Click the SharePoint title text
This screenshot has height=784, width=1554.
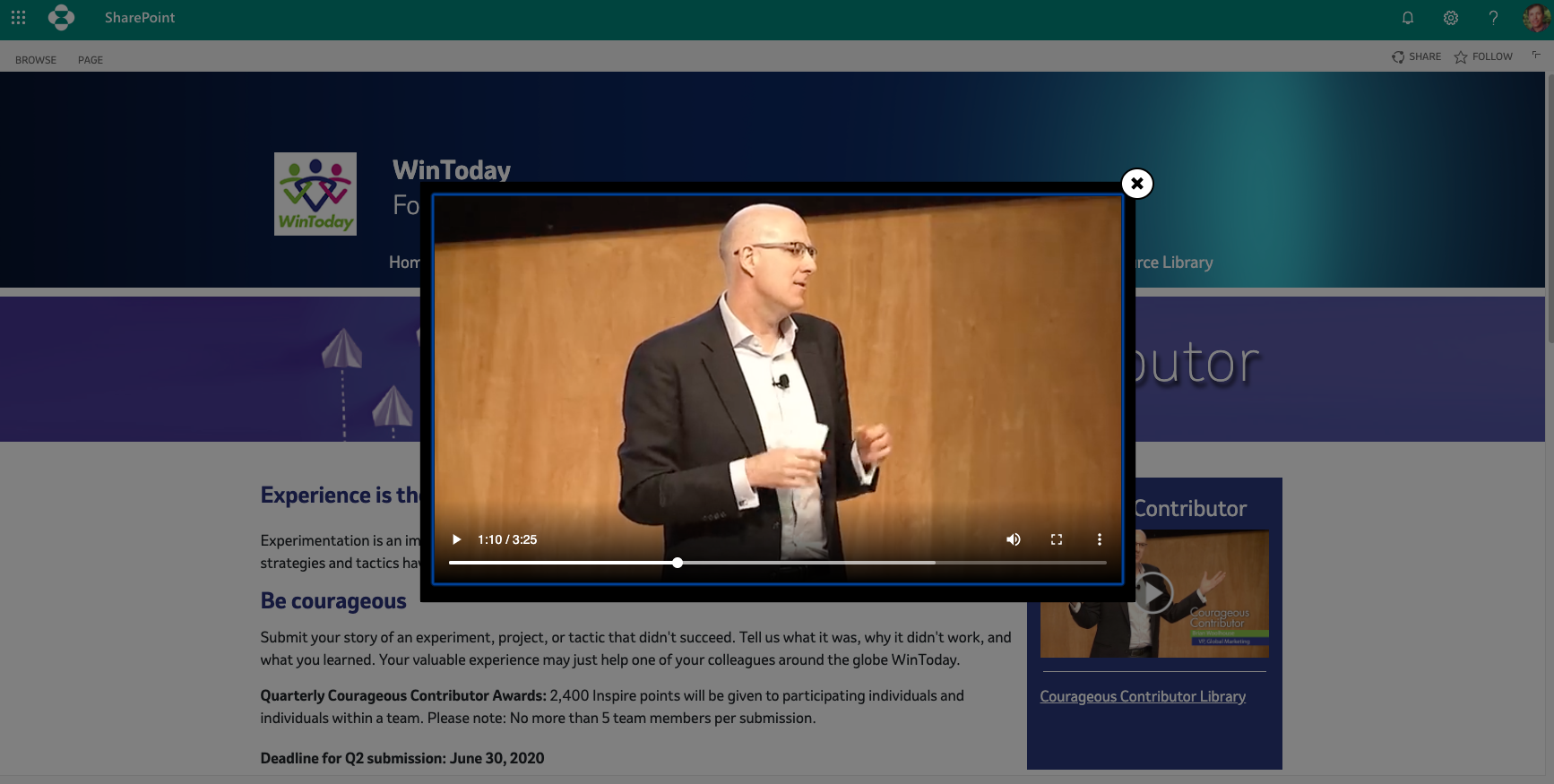[x=140, y=18]
